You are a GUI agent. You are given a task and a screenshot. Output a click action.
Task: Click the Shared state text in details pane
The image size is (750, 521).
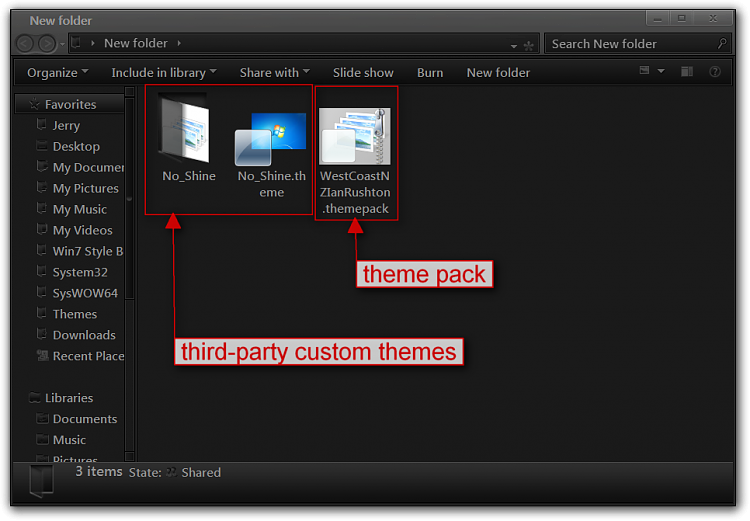tap(201, 473)
